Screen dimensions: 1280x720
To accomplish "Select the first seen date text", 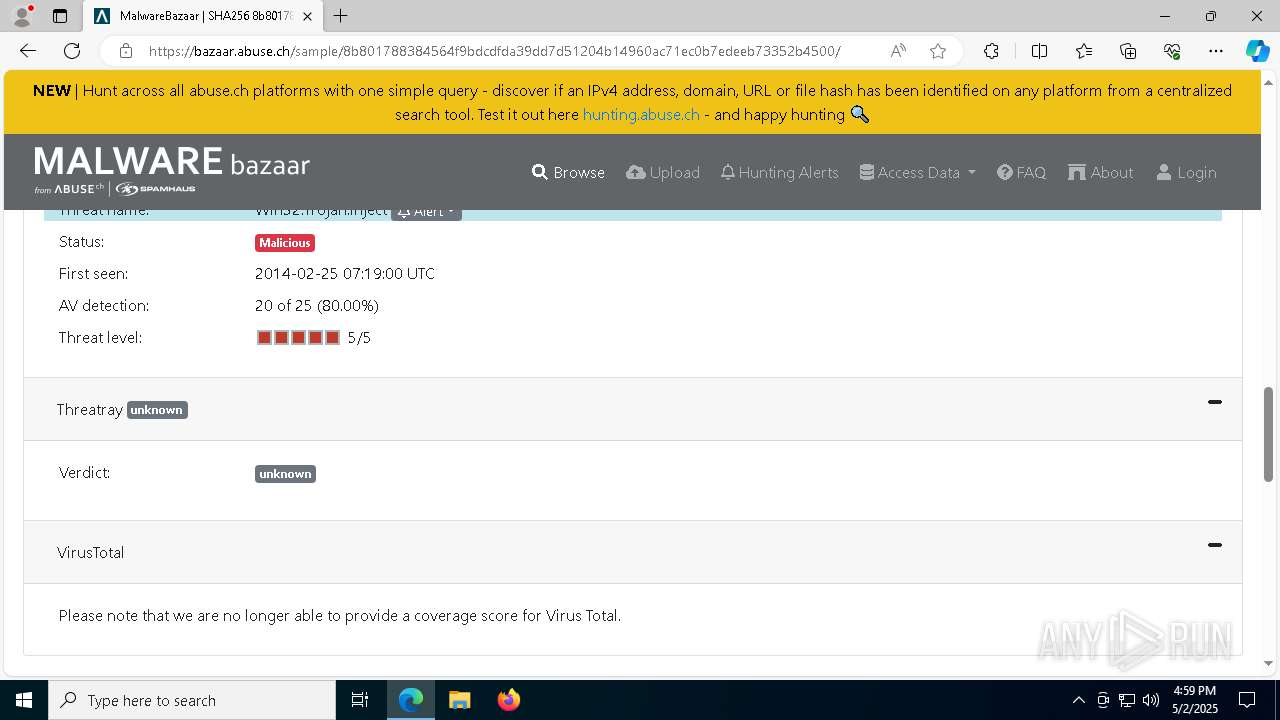I will pos(345,274).
